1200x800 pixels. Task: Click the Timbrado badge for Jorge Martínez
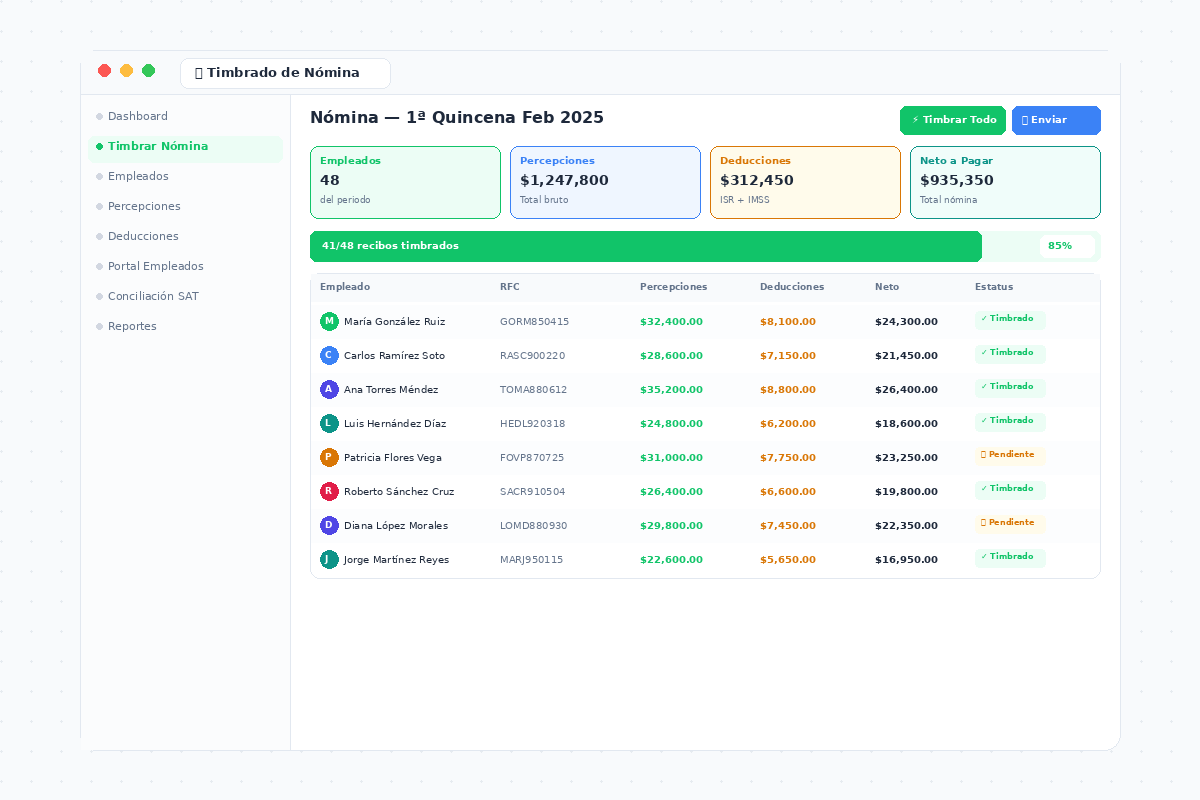(x=1010, y=557)
